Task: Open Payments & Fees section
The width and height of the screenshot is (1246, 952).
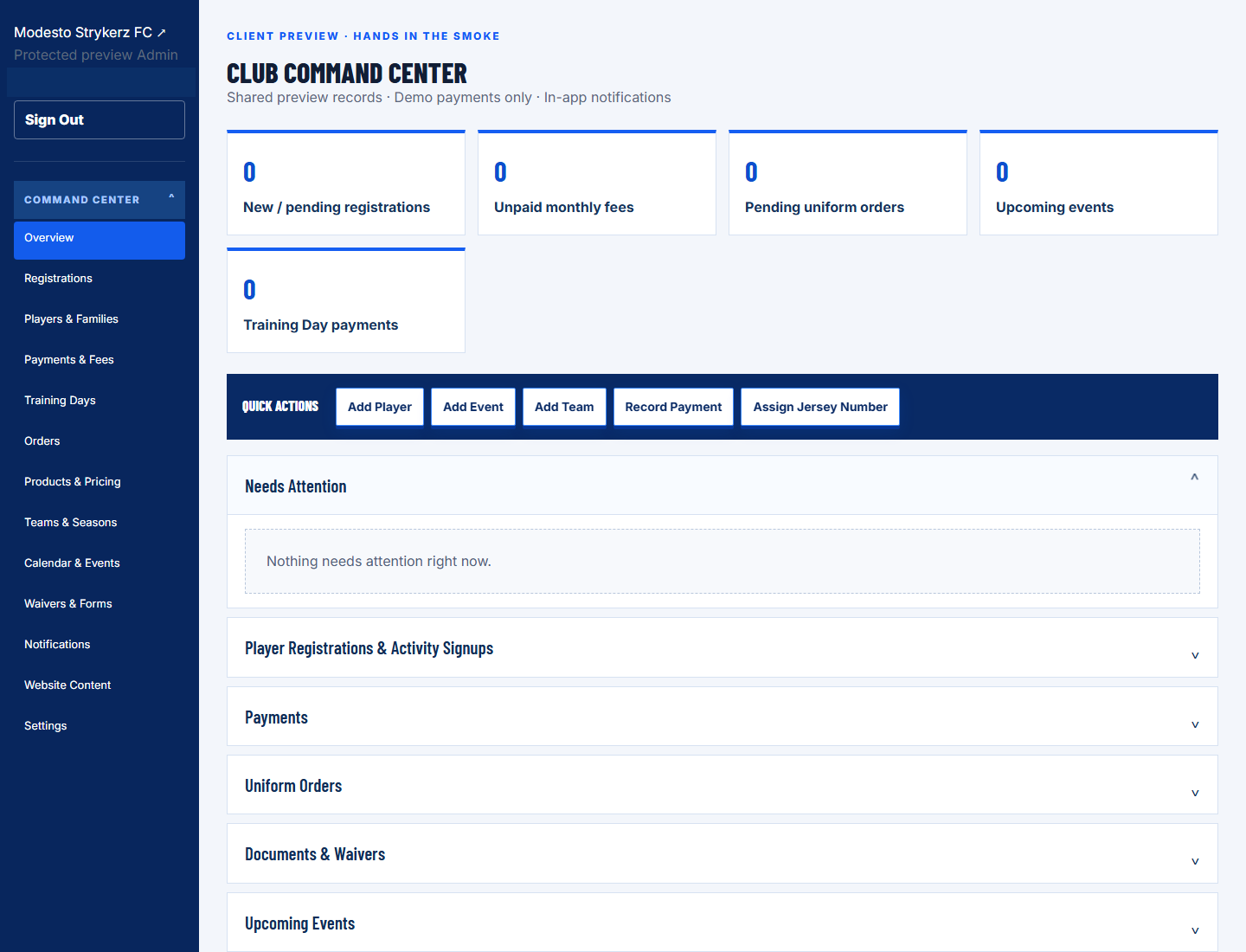Action: click(100, 360)
